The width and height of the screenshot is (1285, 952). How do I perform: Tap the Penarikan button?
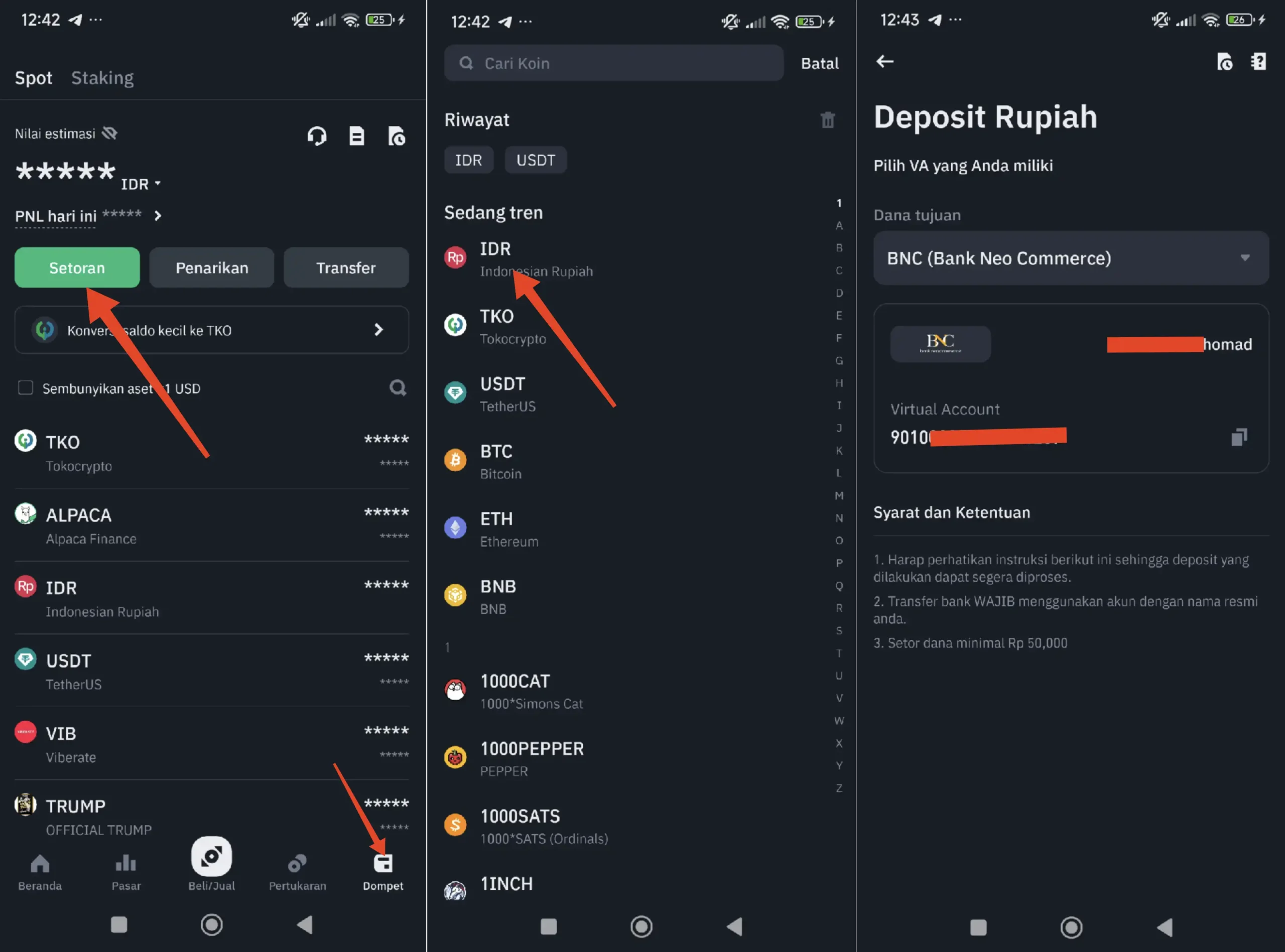[x=211, y=267]
